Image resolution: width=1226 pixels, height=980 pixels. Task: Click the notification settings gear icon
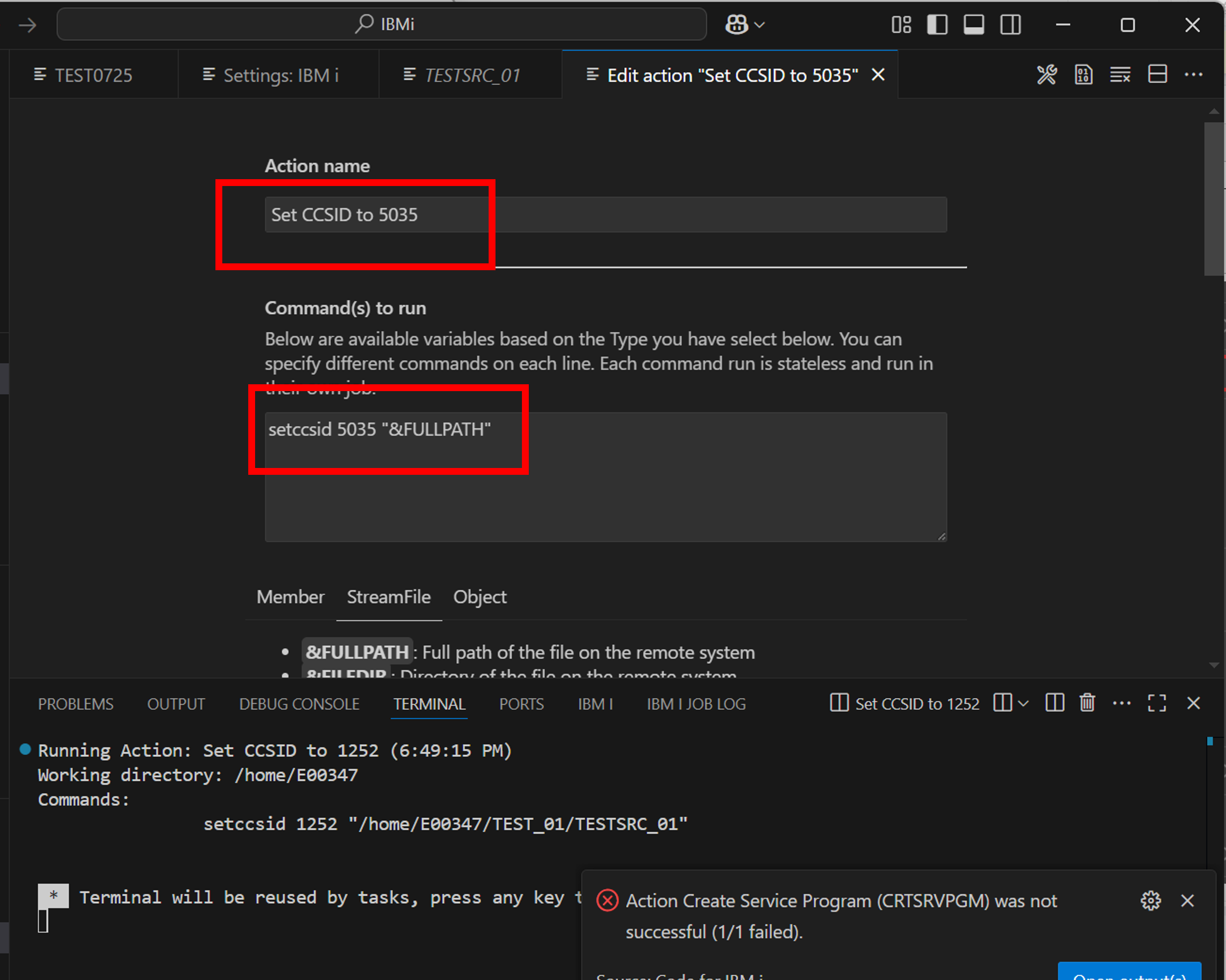(x=1151, y=900)
